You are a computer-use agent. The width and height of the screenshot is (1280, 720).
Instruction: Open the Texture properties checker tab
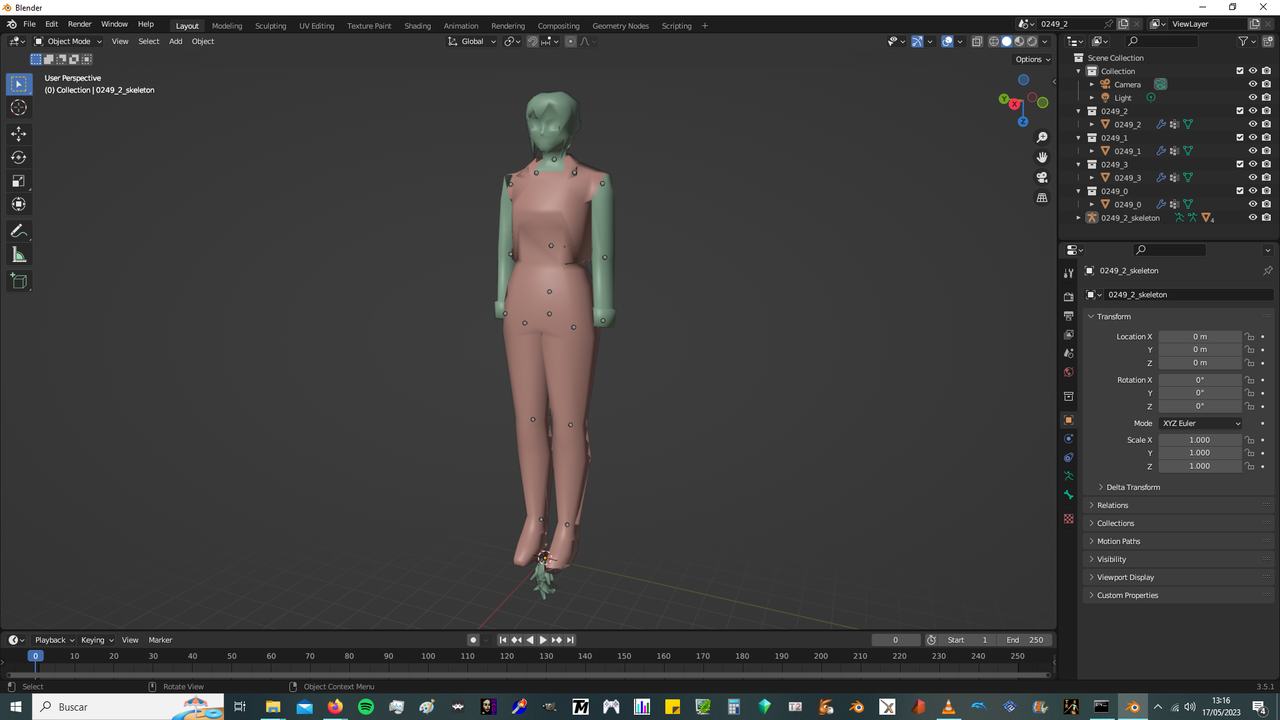tap(1068, 519)
